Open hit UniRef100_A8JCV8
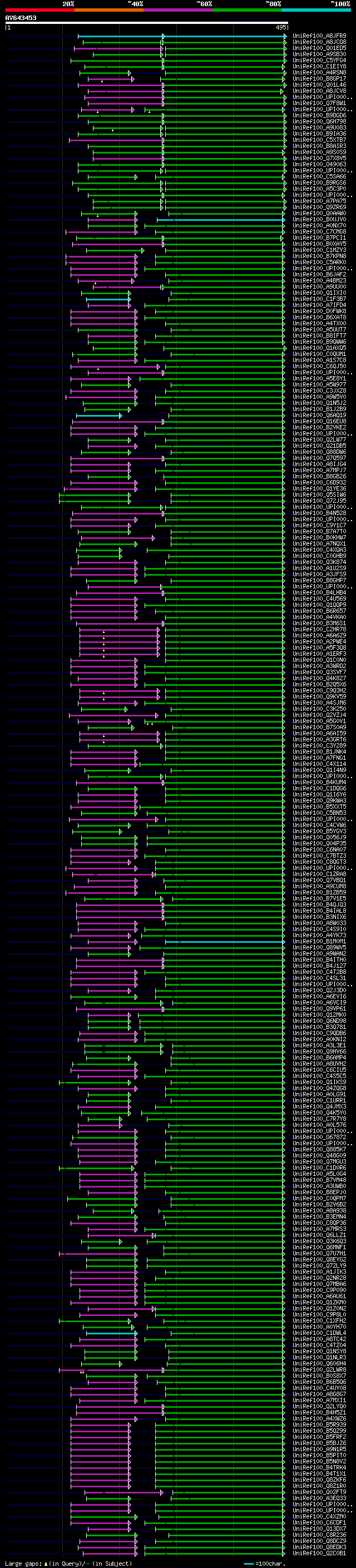356x1568 pixels. 319,91
